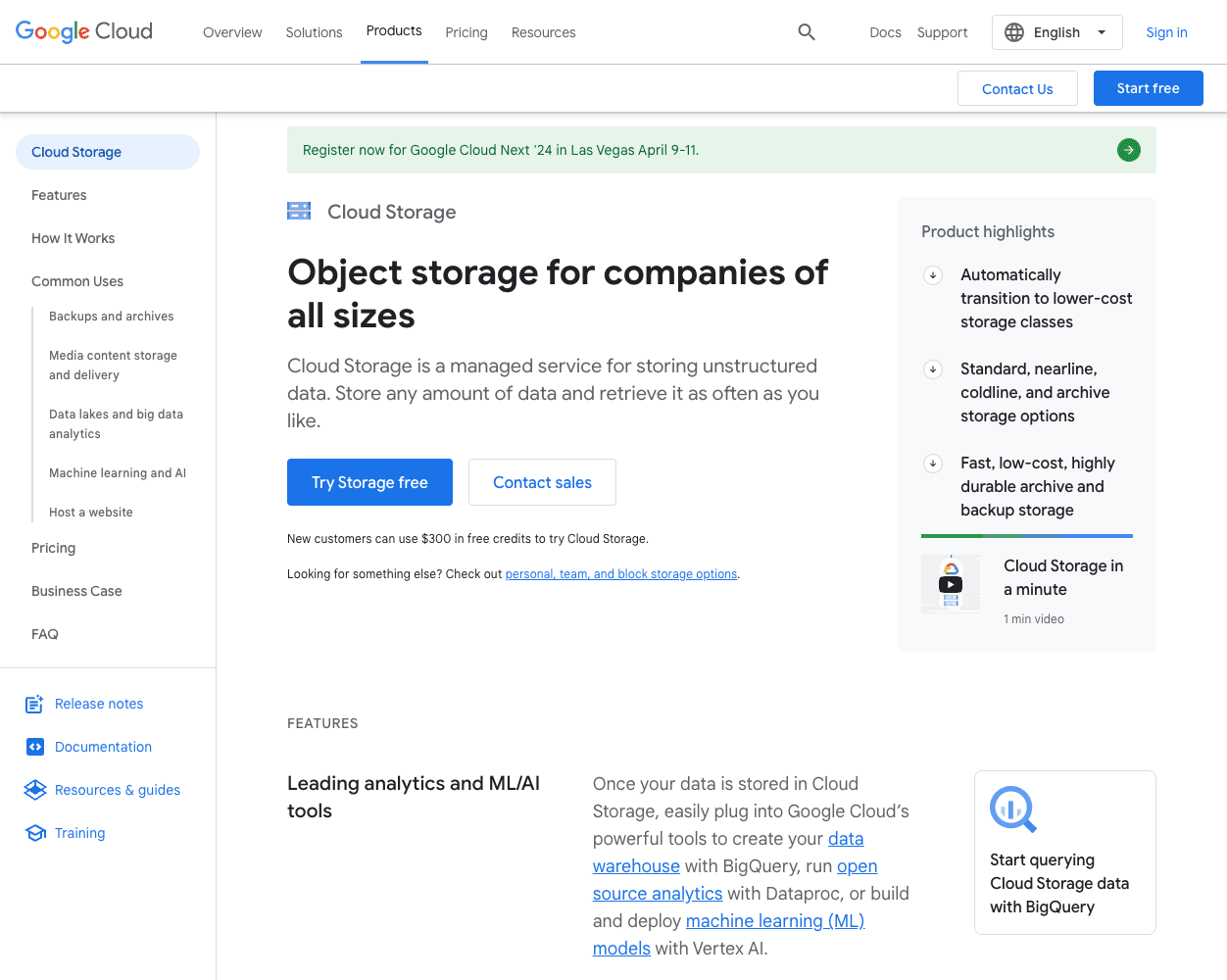Open Start querying with BigQuery card

click(x=1065, y=853)
